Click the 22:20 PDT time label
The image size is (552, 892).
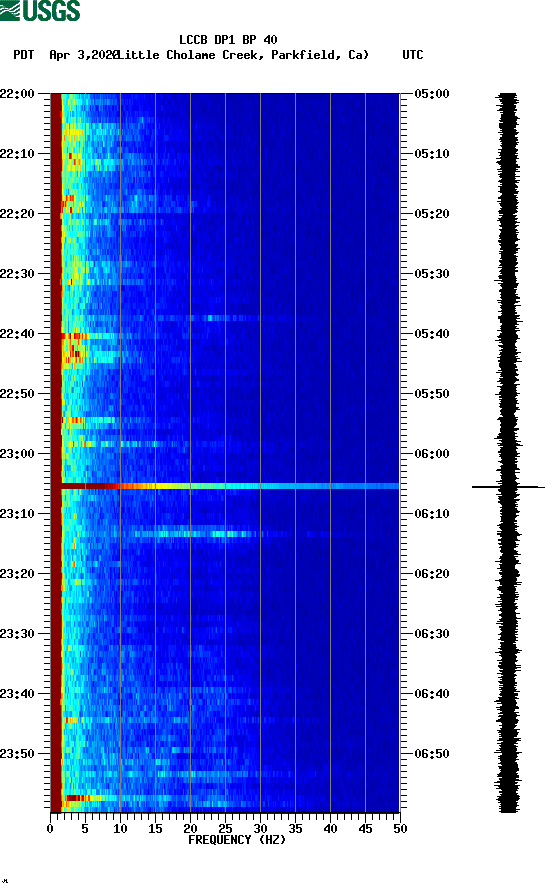pos(17,214)
